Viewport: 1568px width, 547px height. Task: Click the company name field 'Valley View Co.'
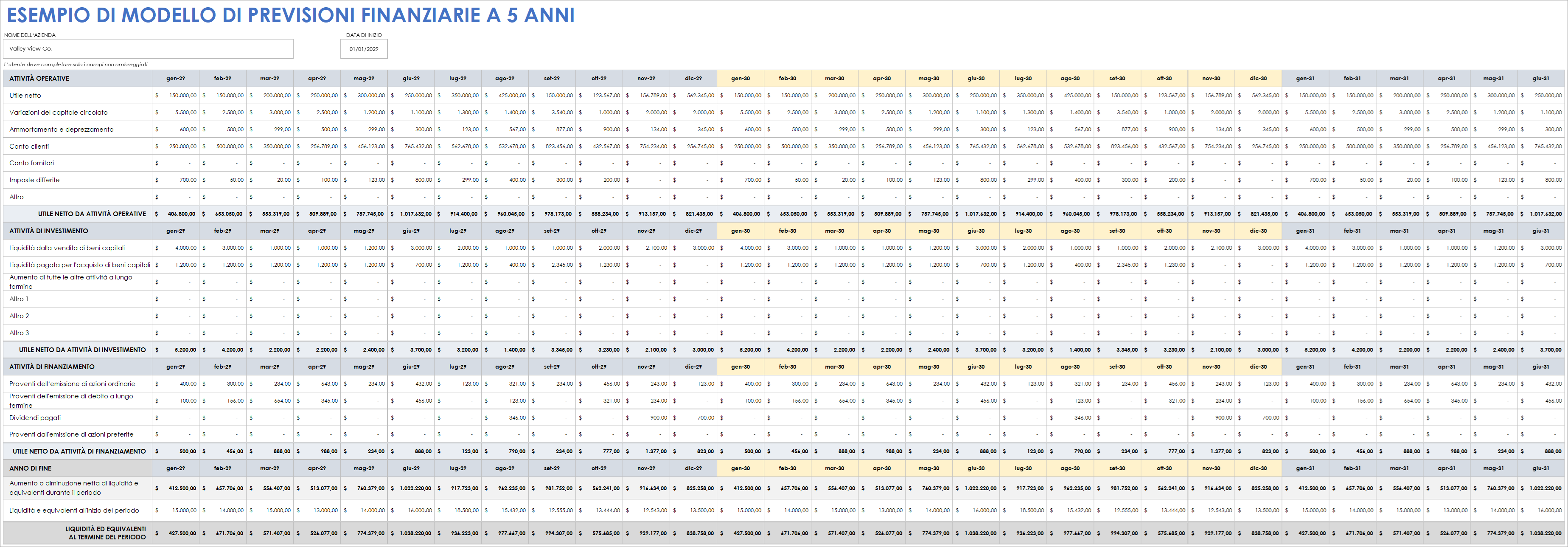click(x=149, y=49)
